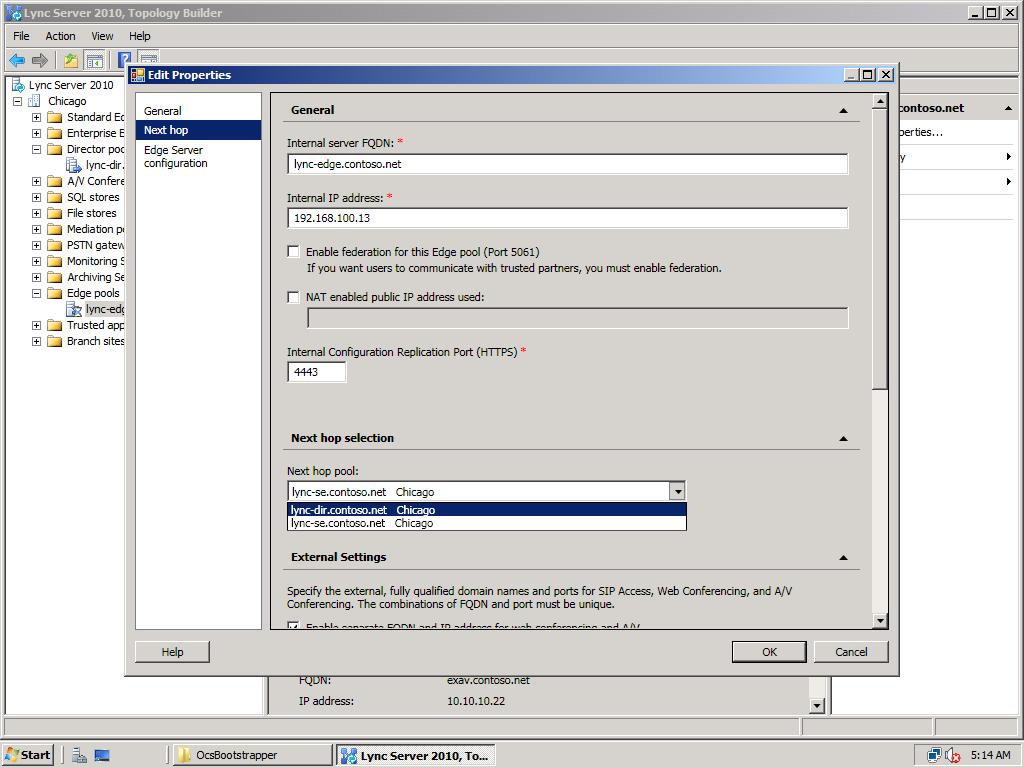Open the Action menu

coord(60,36)
